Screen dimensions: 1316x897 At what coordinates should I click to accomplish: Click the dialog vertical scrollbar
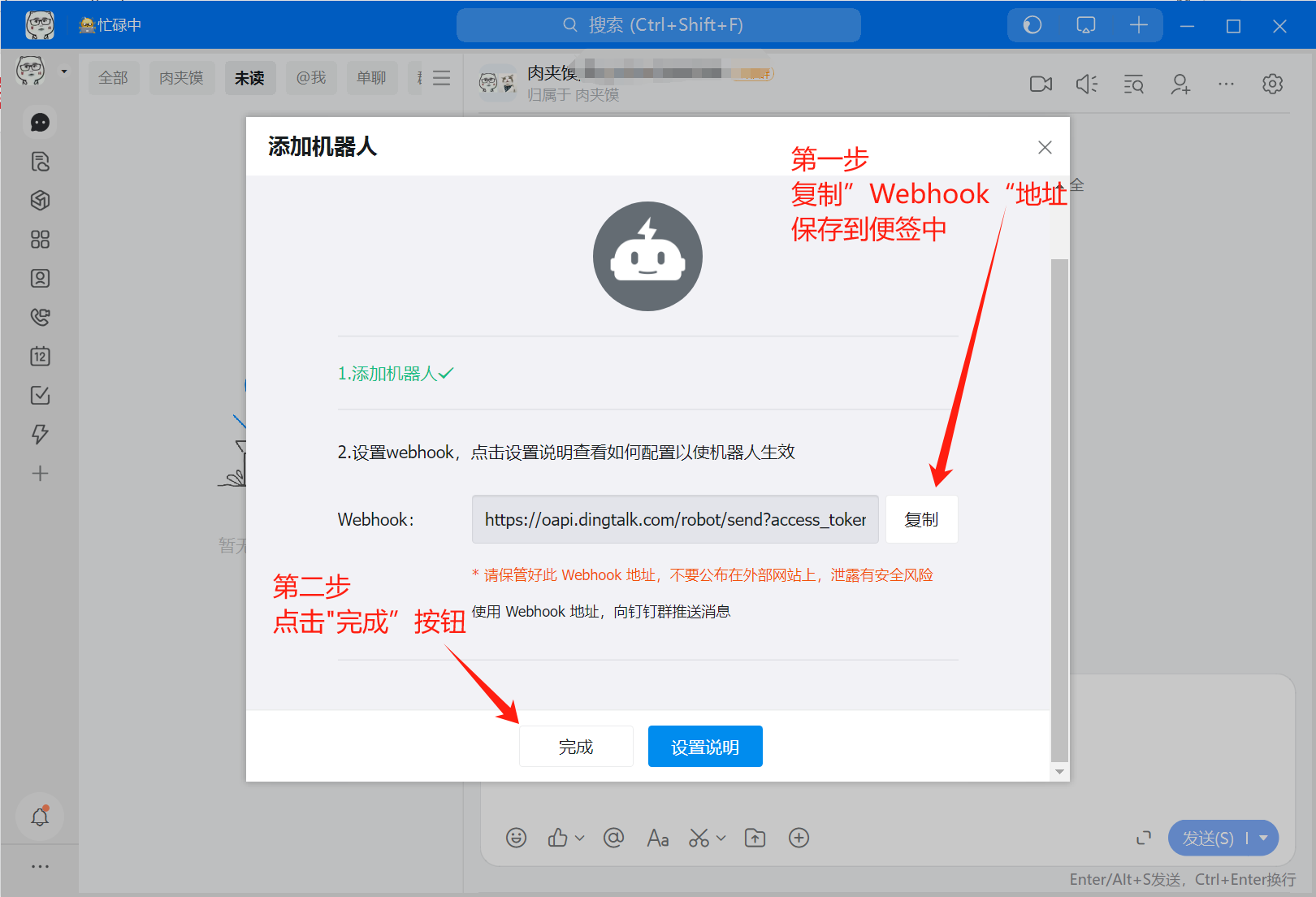(x=1059, y=509)
